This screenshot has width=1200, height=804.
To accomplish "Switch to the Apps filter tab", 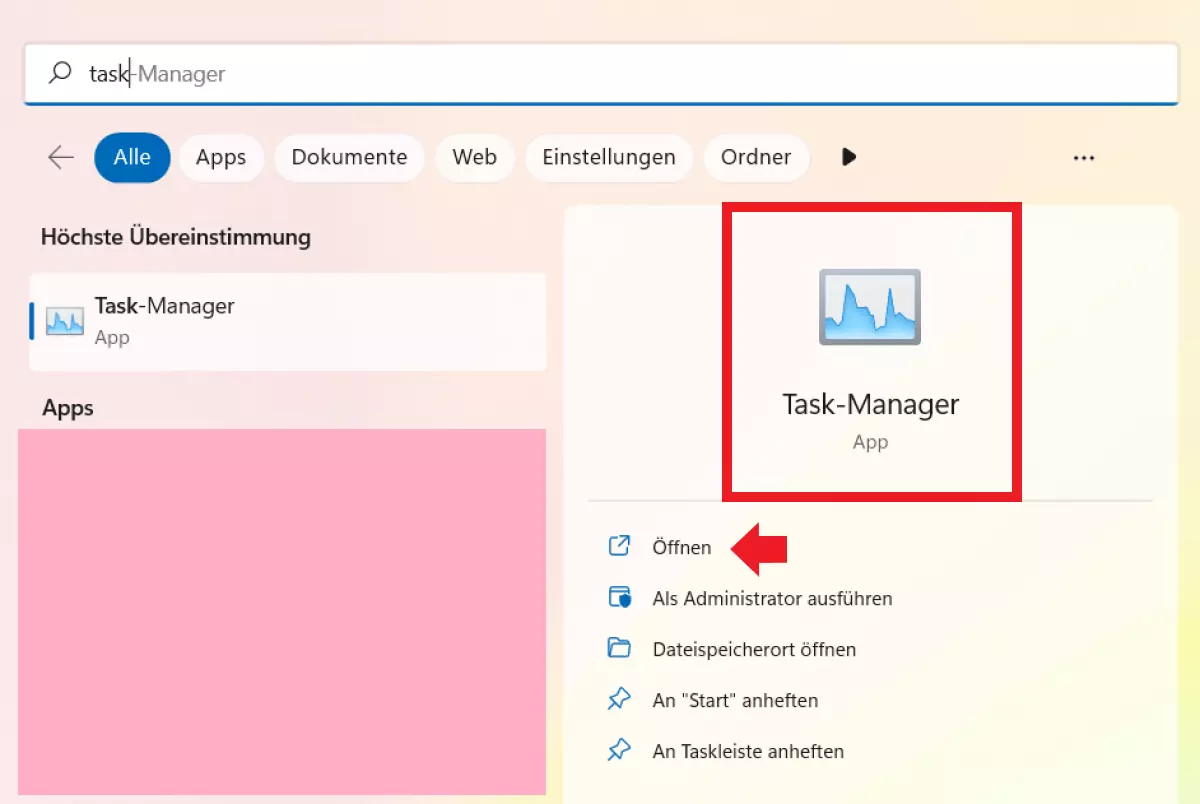I will coord(221,157).
